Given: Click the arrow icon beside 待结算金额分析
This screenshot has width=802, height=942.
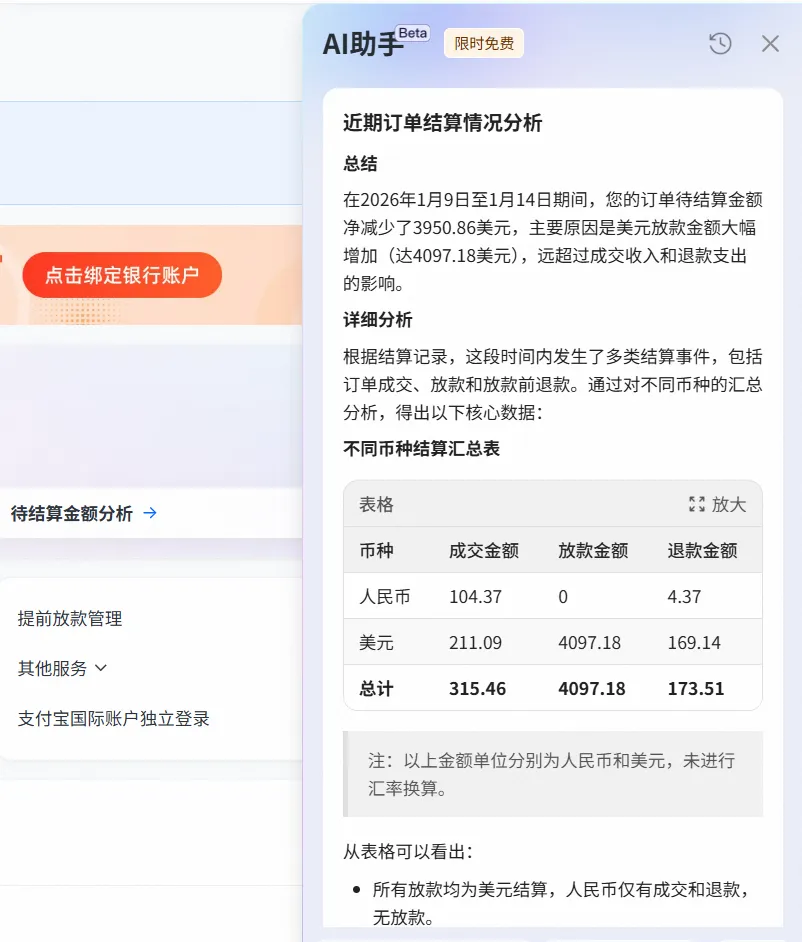Looking at the screenshot, I should [150, 513].
